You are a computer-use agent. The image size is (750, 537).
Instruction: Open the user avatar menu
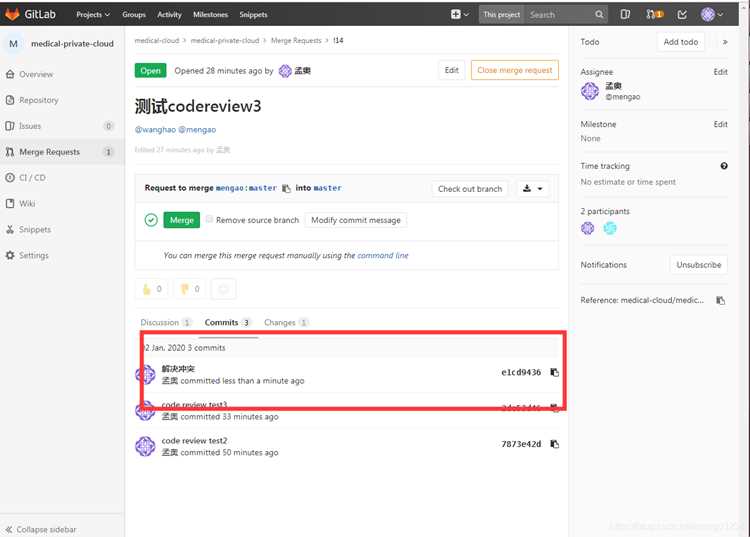point(712,14)
